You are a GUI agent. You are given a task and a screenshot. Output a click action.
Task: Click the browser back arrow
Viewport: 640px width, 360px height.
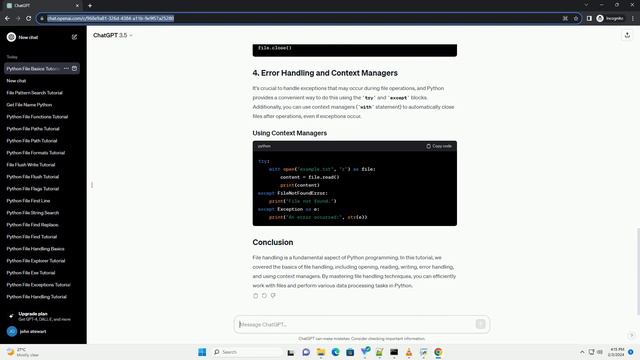tap(7, 18)
